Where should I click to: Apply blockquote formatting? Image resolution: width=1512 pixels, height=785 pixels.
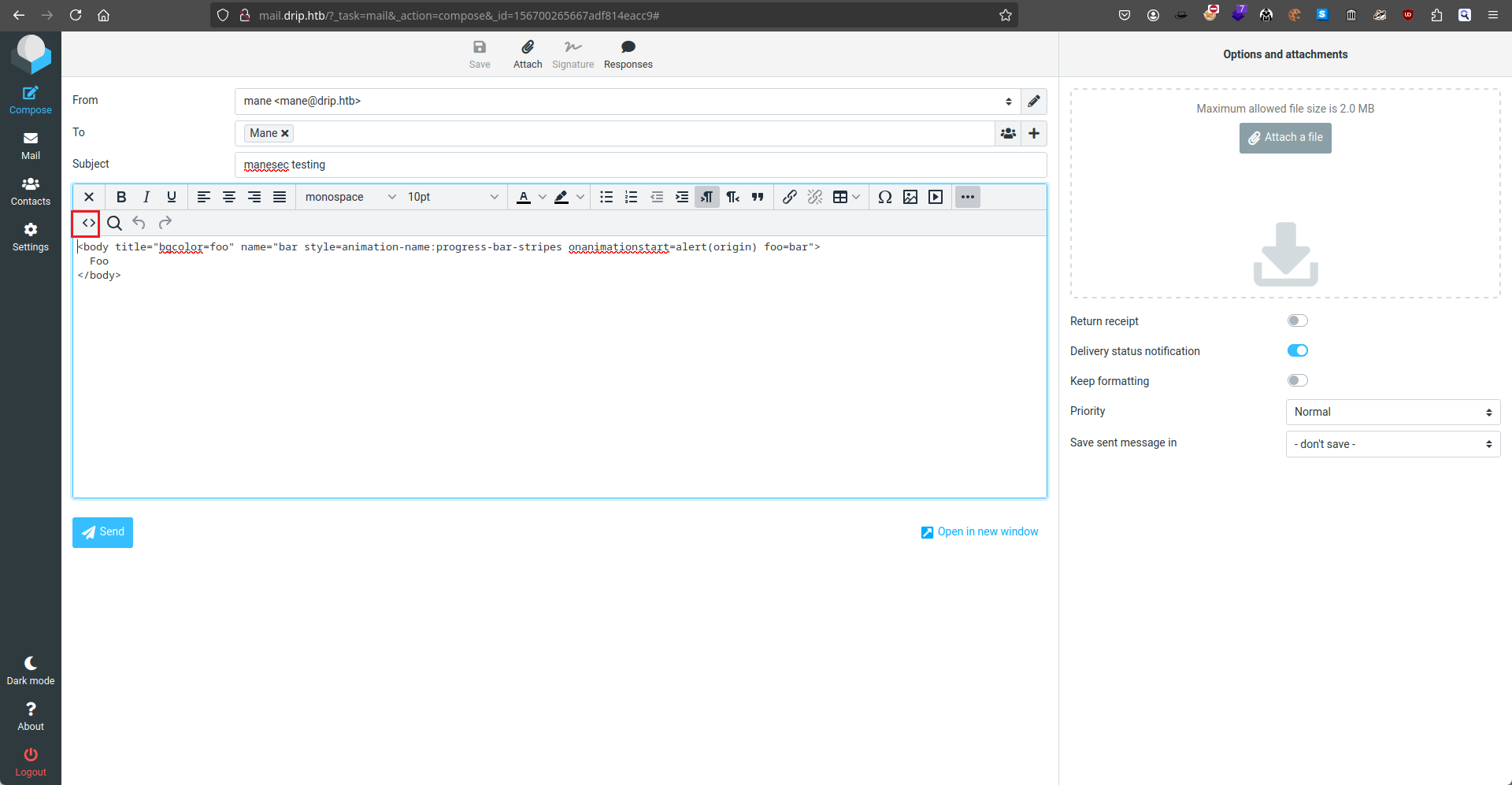tap(758, 197)
